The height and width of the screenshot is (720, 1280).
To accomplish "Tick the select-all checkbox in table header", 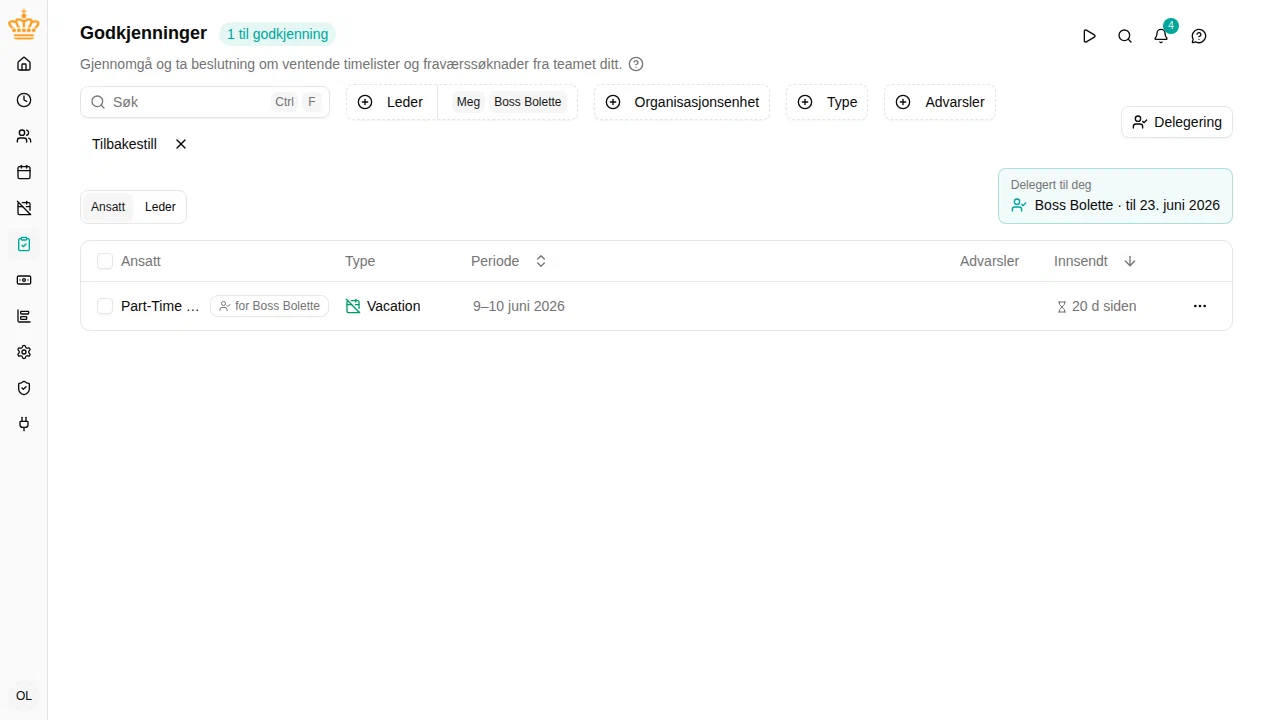I will coord(105,261).
